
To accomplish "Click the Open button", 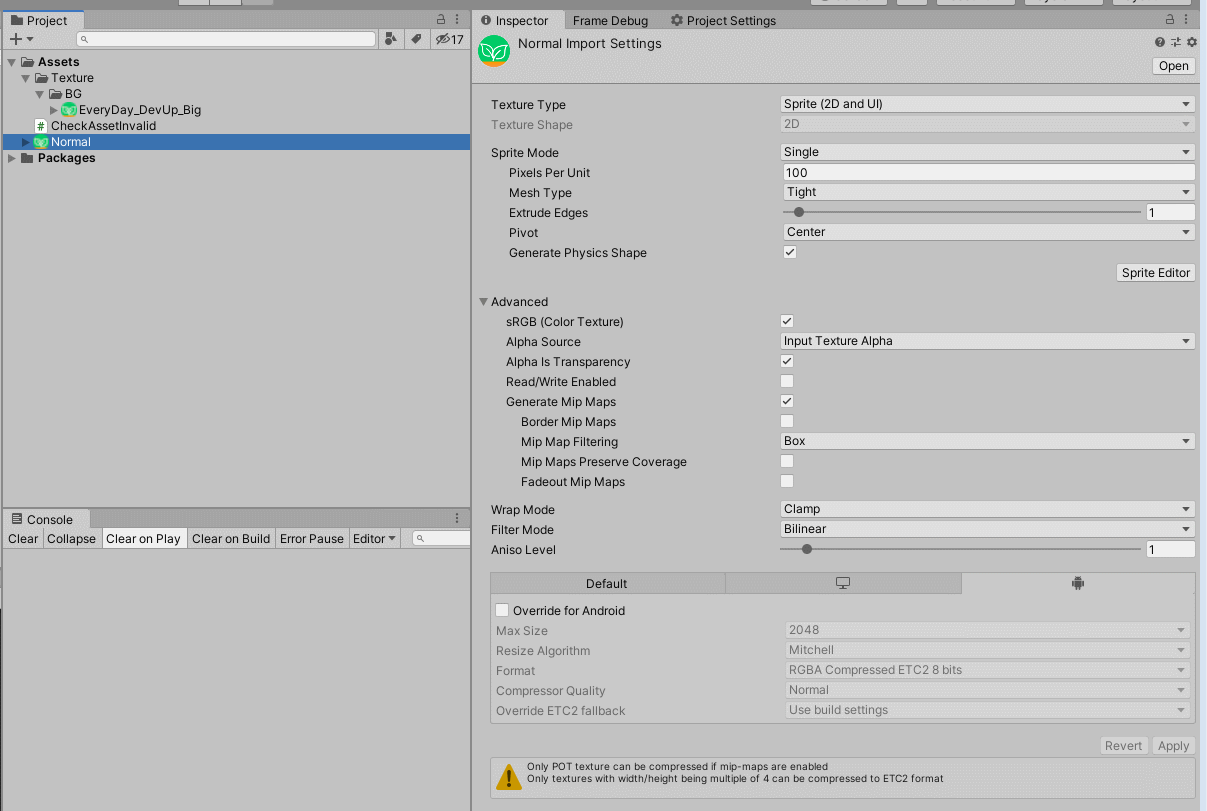I will 1174,66.
